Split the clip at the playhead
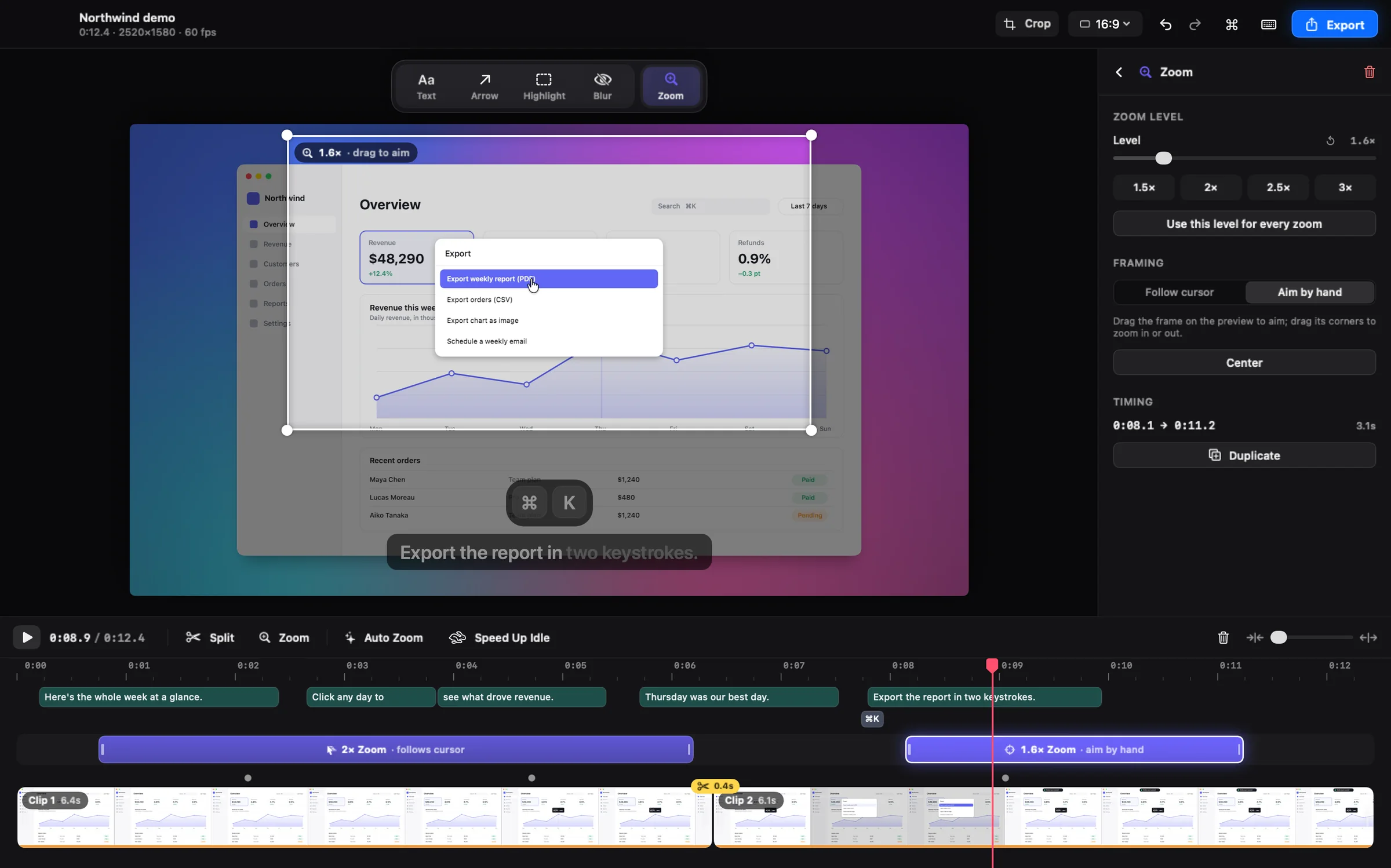 click(x=210, y=637)
